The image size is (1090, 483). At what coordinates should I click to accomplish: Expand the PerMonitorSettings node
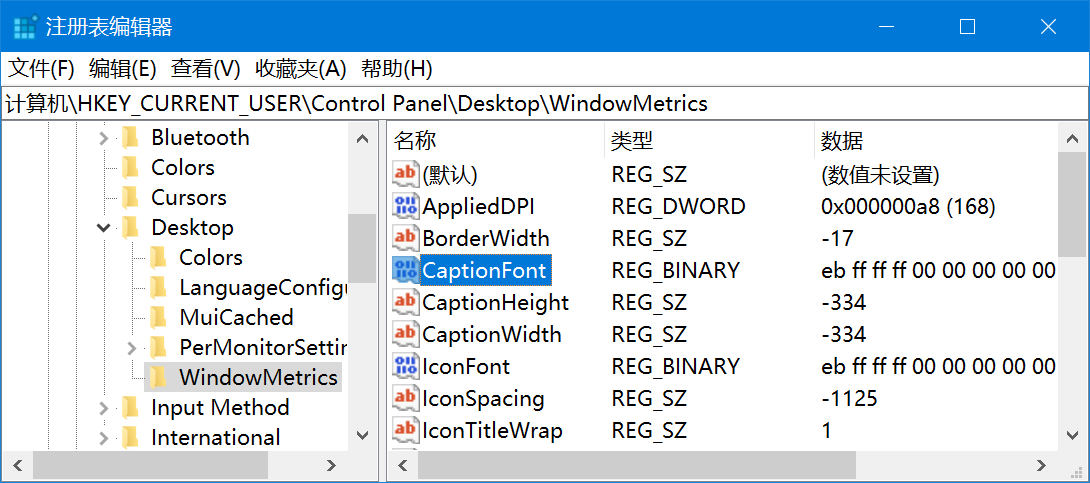(131, 347)
